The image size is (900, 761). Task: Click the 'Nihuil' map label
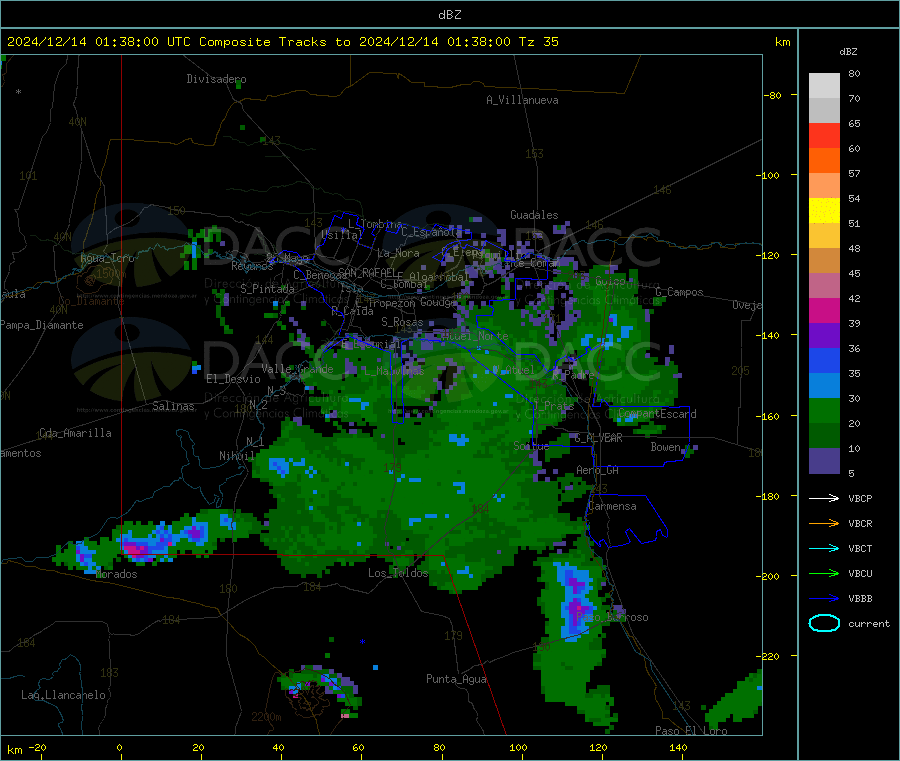click(x=237, y=456)
